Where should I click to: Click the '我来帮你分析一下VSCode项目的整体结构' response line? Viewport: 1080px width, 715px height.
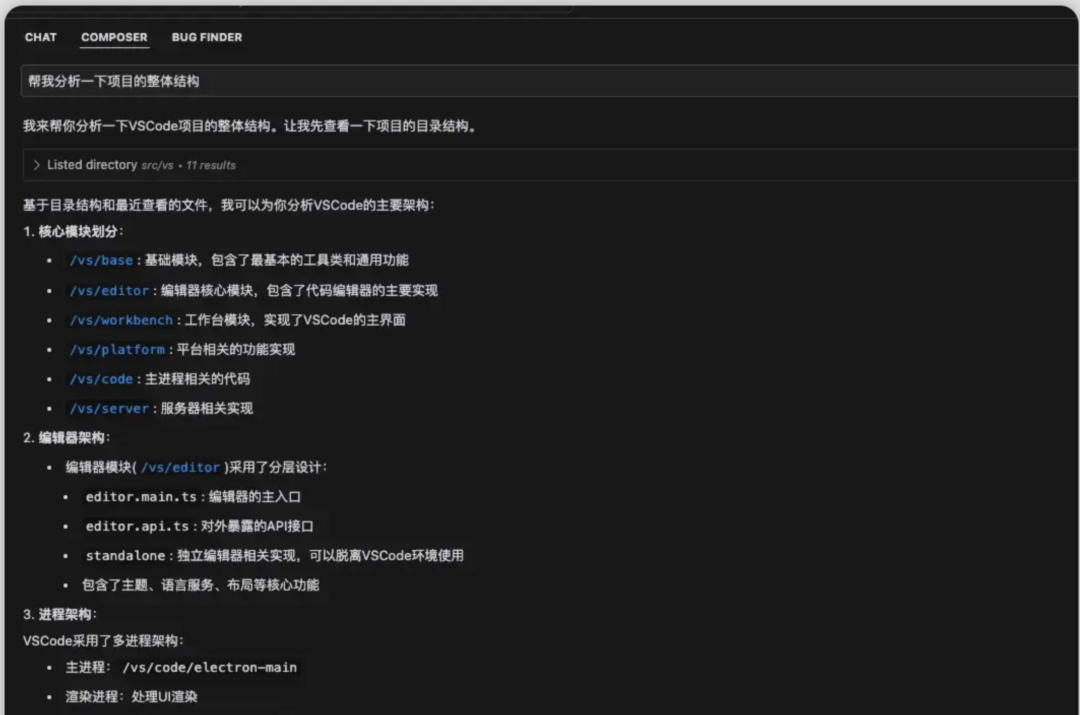click(x=249, y=126)
